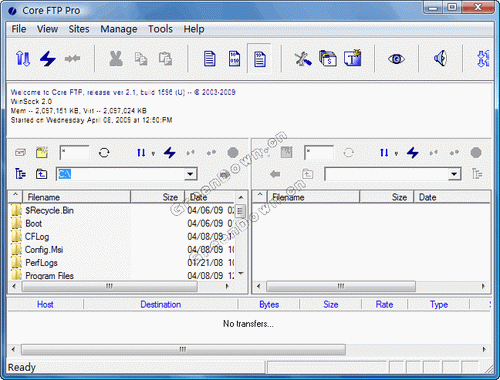This screenshot has width=500, height=380.
Task: Click remote panel lightning icon
Action: pyautogui.click(x=413, y=153)
